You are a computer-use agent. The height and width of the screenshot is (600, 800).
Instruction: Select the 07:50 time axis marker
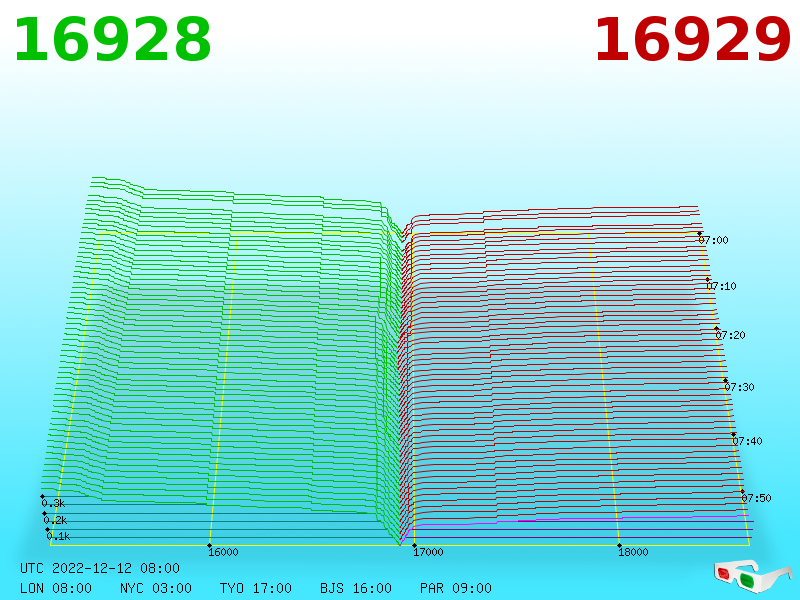pos(756,498)
